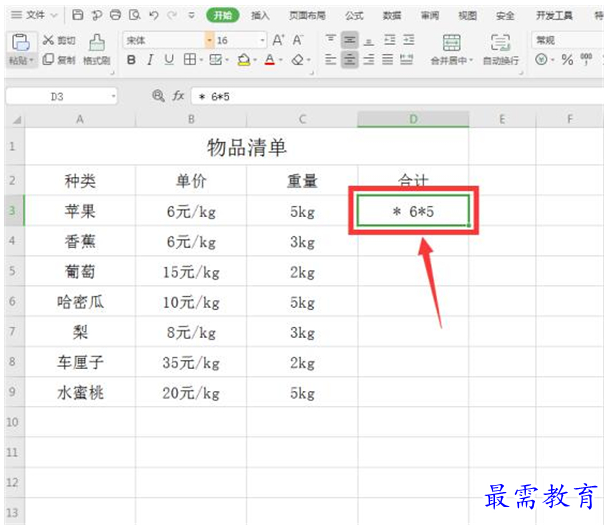The image size is (606, 528).
Task: Select column D header
Action: [x=413, y=119]
